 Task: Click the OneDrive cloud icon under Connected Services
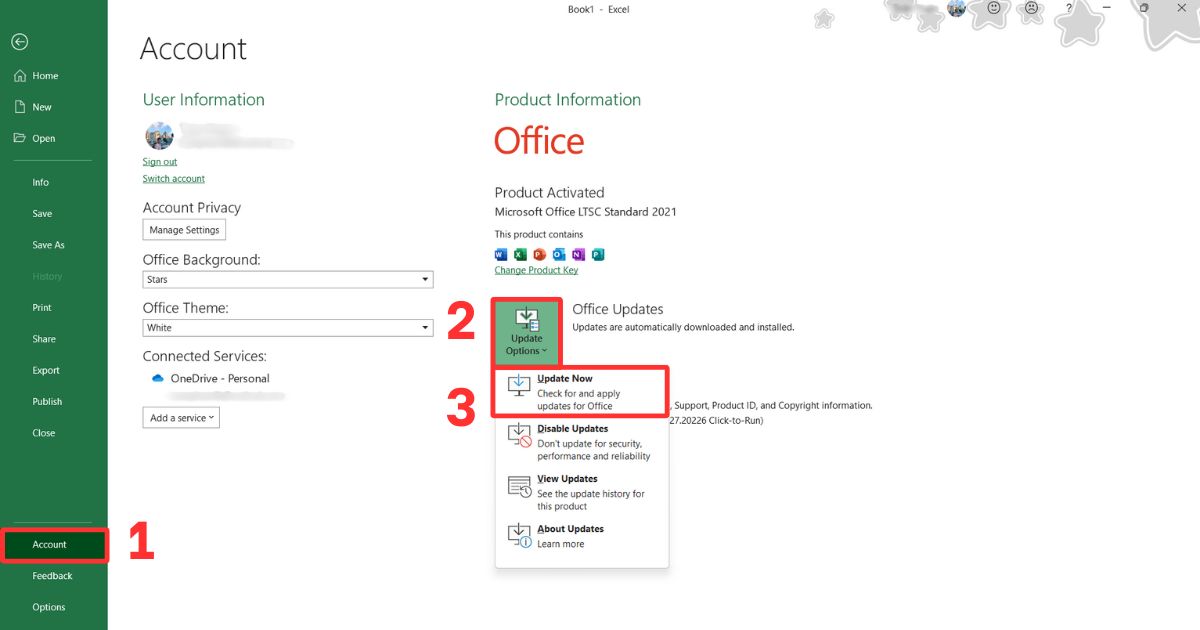point(158,378)
